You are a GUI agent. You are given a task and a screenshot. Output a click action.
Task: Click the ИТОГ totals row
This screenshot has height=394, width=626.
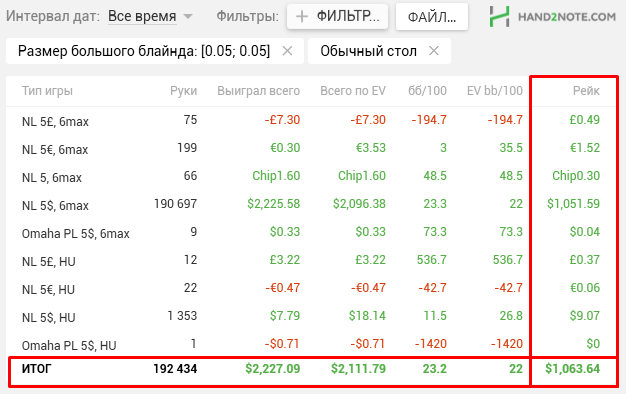(311, 368)
